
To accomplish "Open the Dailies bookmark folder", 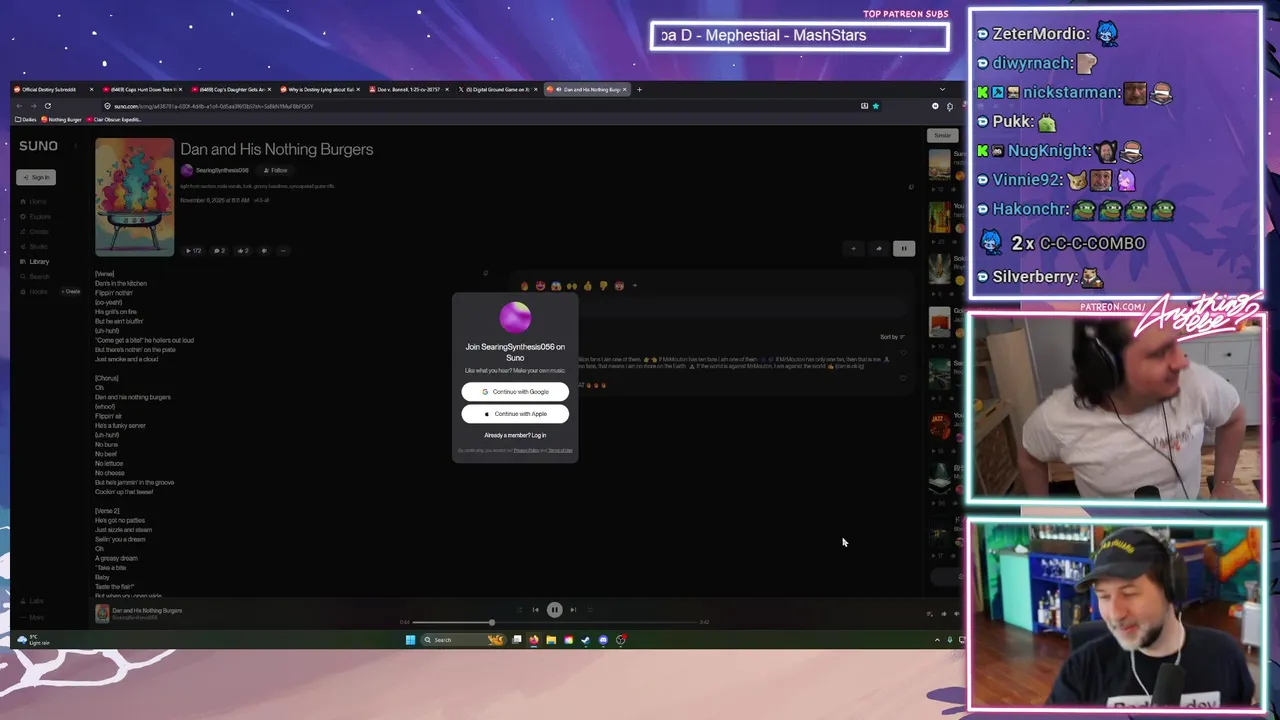I will pos(26,120).
